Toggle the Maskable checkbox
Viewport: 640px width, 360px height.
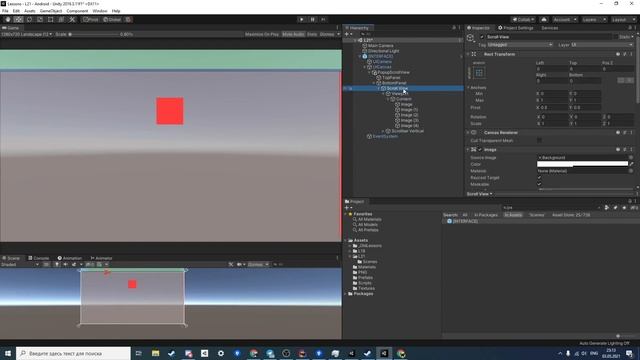coord(539,184)
